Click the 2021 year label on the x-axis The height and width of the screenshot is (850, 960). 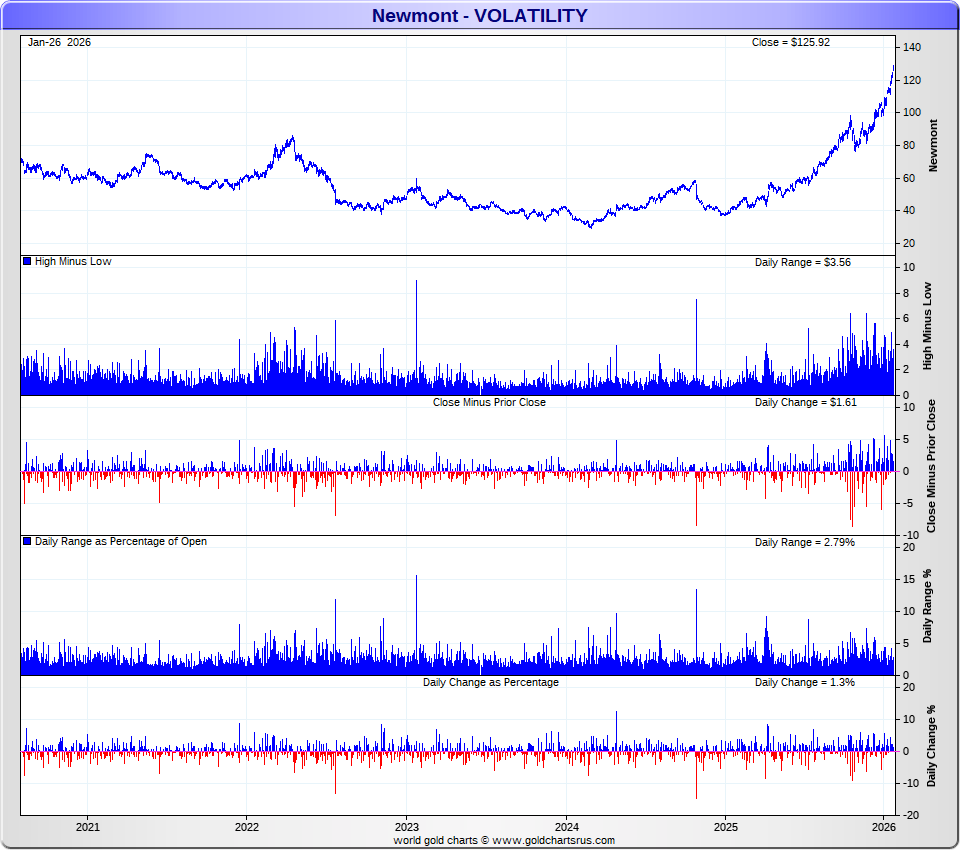87,827
